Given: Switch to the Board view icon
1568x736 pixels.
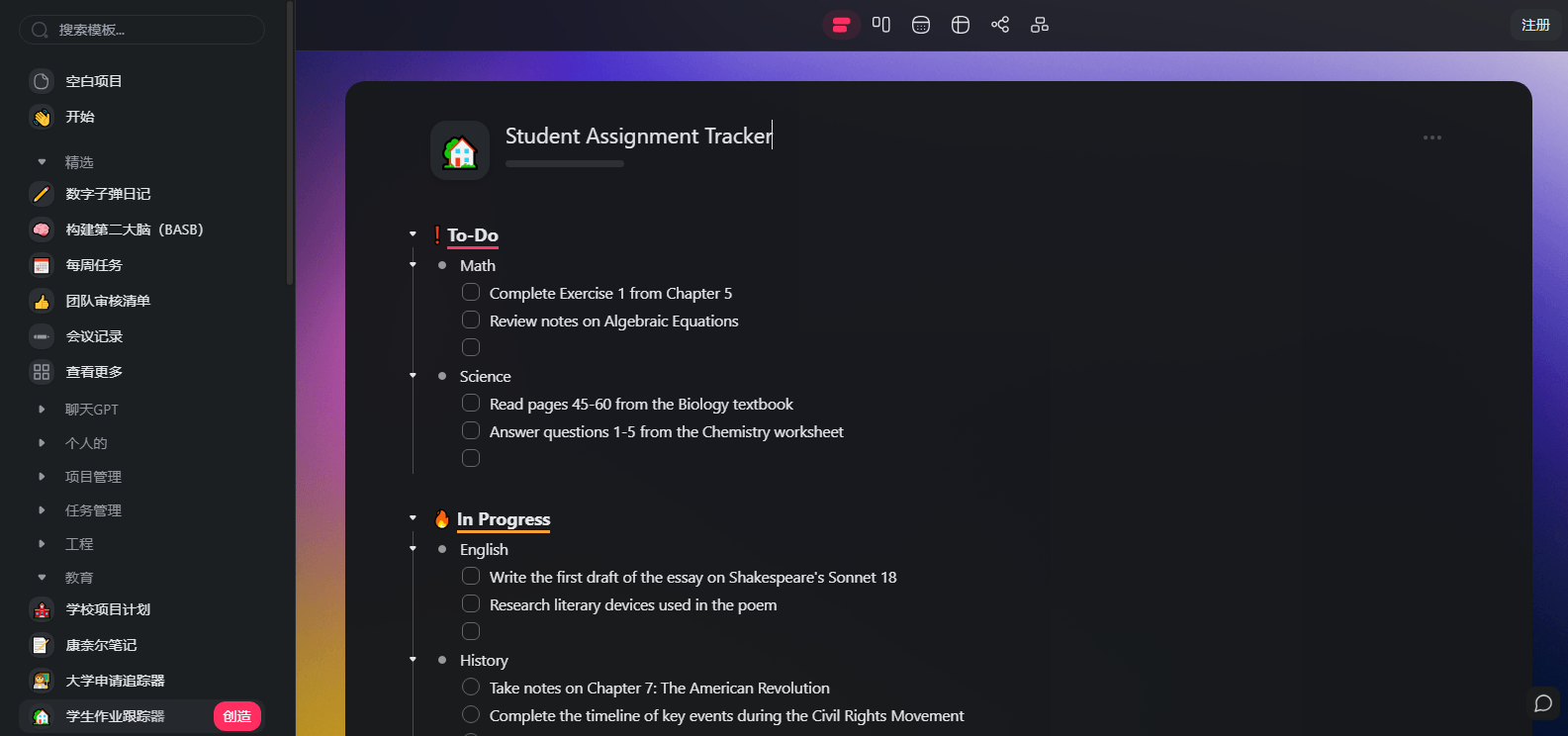Looking at the screenshot, I should tap(881, 25).
